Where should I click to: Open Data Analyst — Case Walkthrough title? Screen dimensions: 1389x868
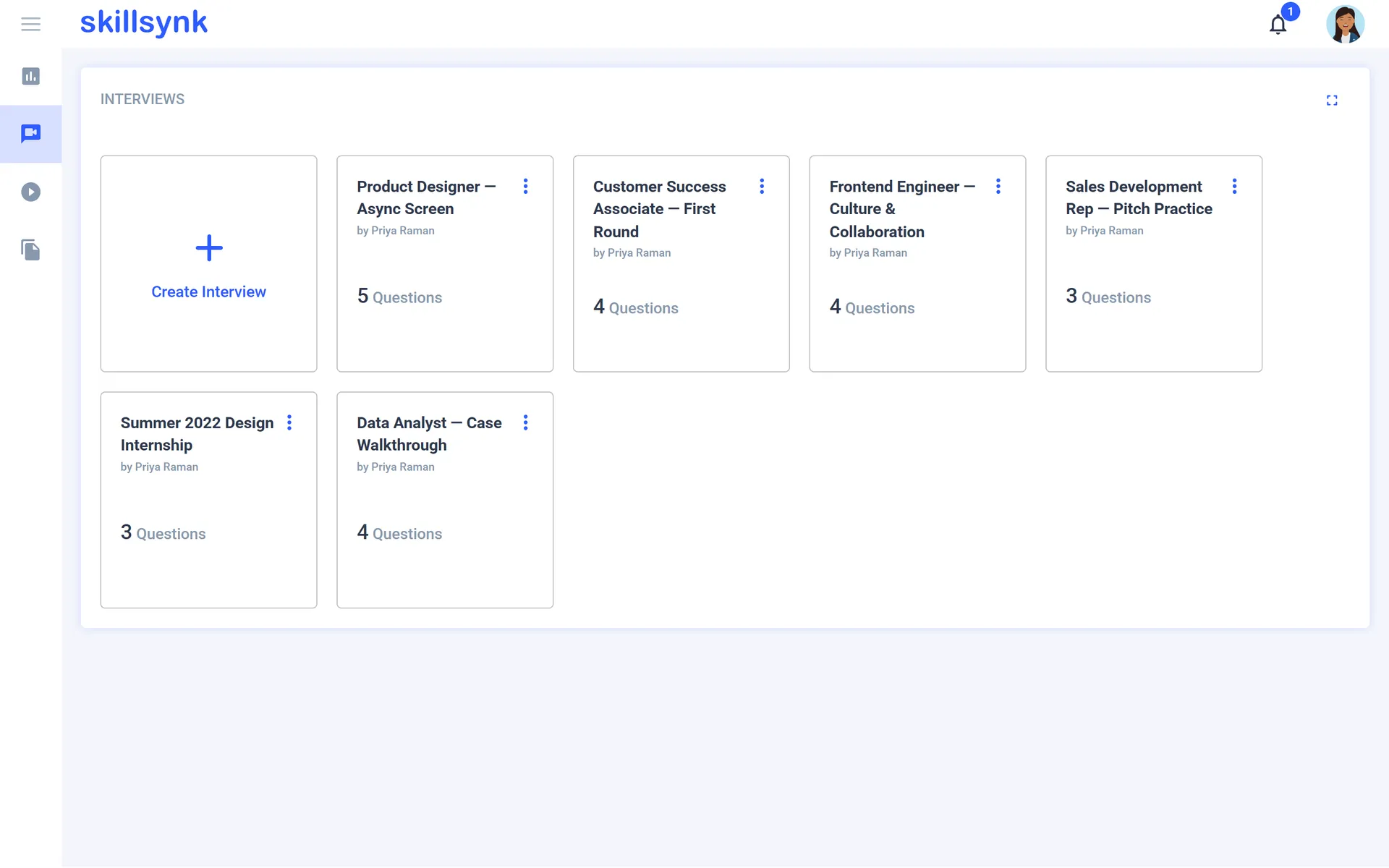click(x=429, y=433)
